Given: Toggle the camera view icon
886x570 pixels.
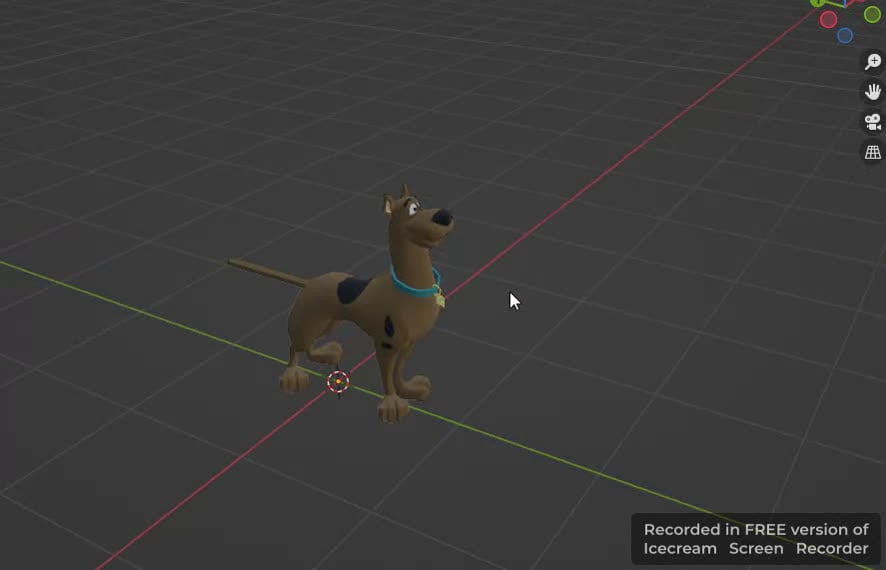Looking at the screenshot, I should [872, 122].
